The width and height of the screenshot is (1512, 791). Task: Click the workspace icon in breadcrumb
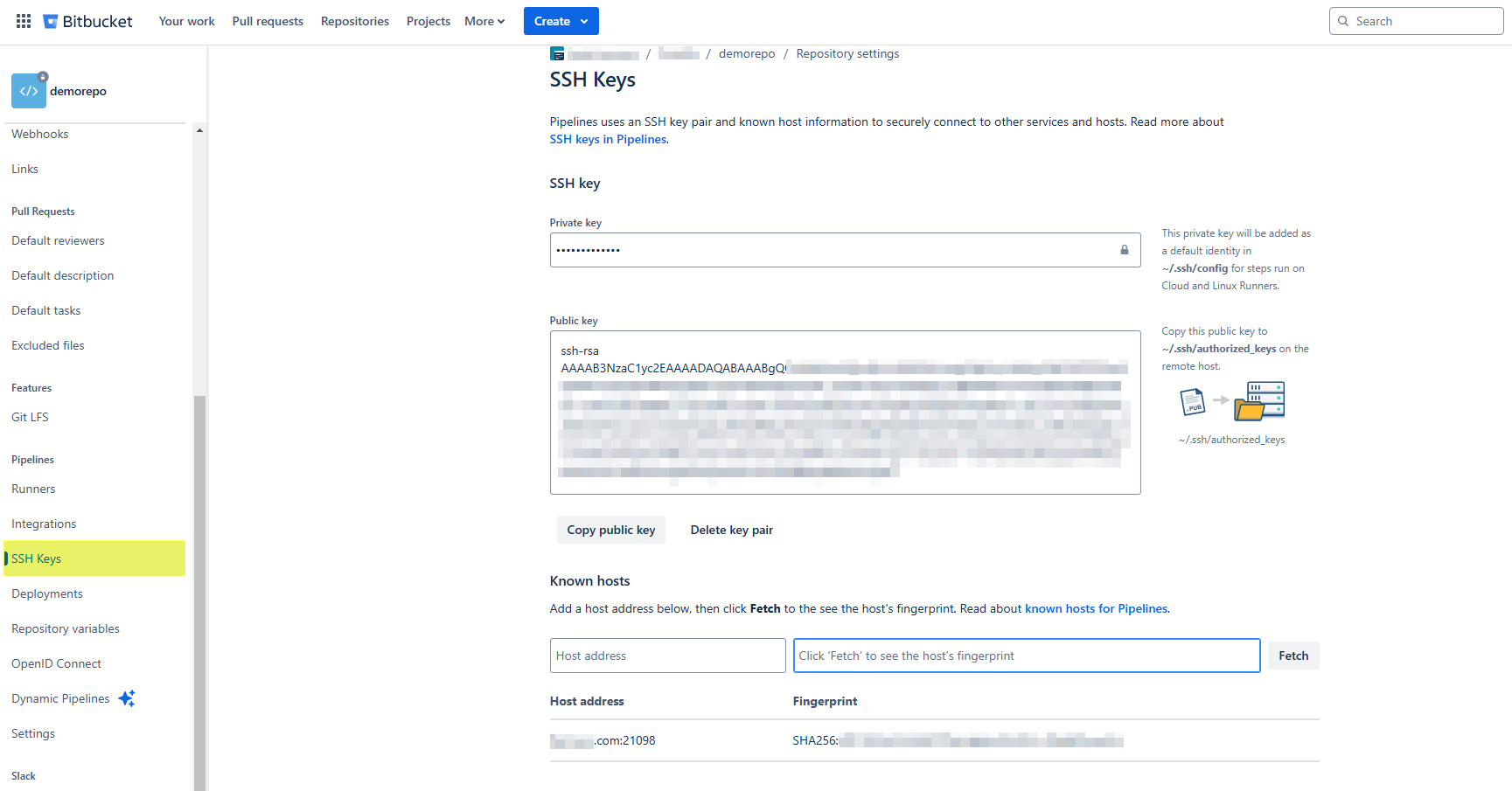[557, 53]
